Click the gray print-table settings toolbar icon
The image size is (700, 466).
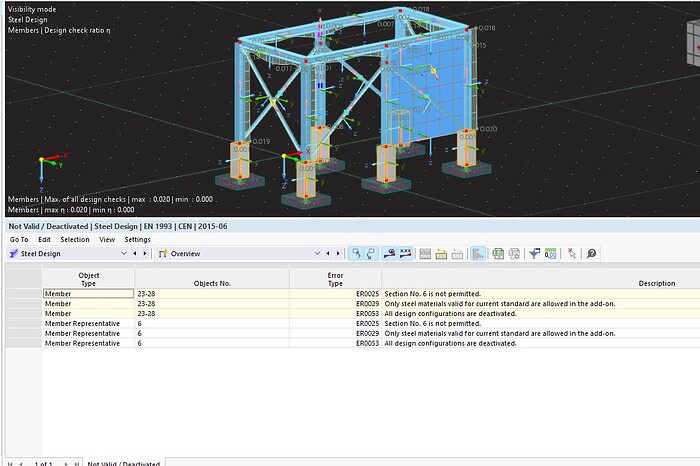click(514, 254)
